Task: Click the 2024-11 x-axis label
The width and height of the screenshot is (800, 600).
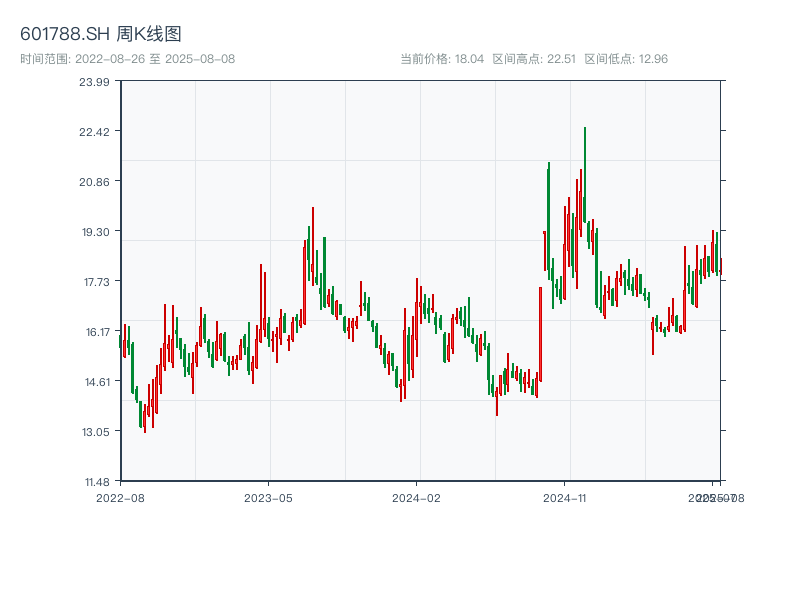Action: [564, 498]
